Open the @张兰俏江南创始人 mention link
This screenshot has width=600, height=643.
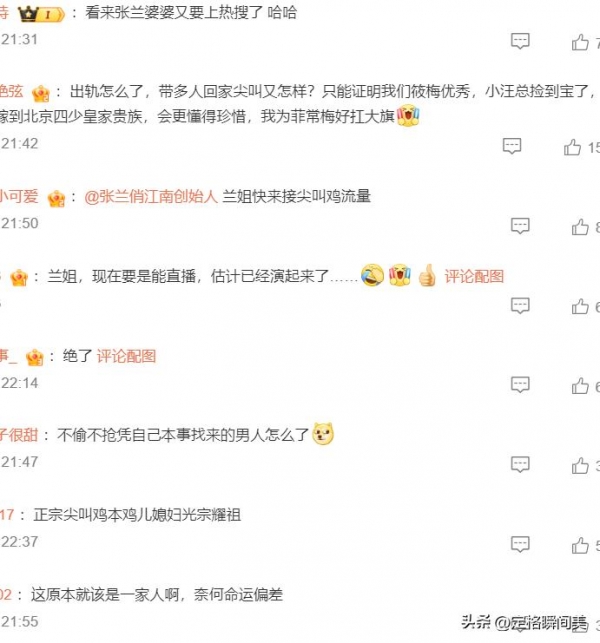[x=151, y=196]
